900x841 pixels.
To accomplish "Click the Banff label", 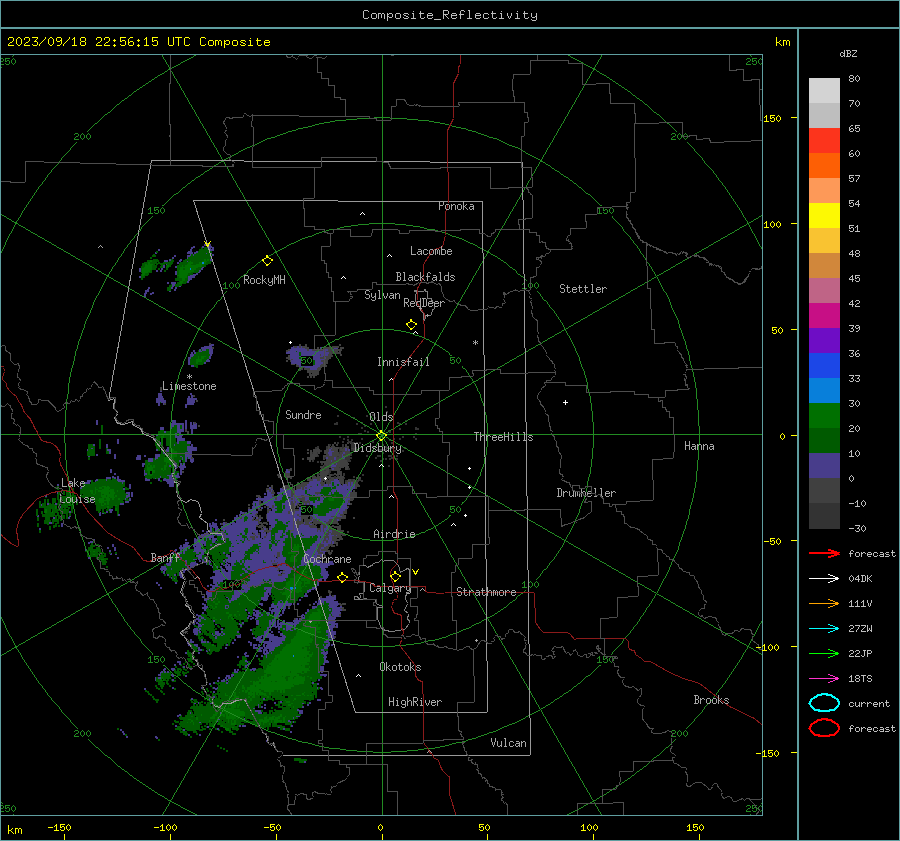I will [x=165, y=558].
